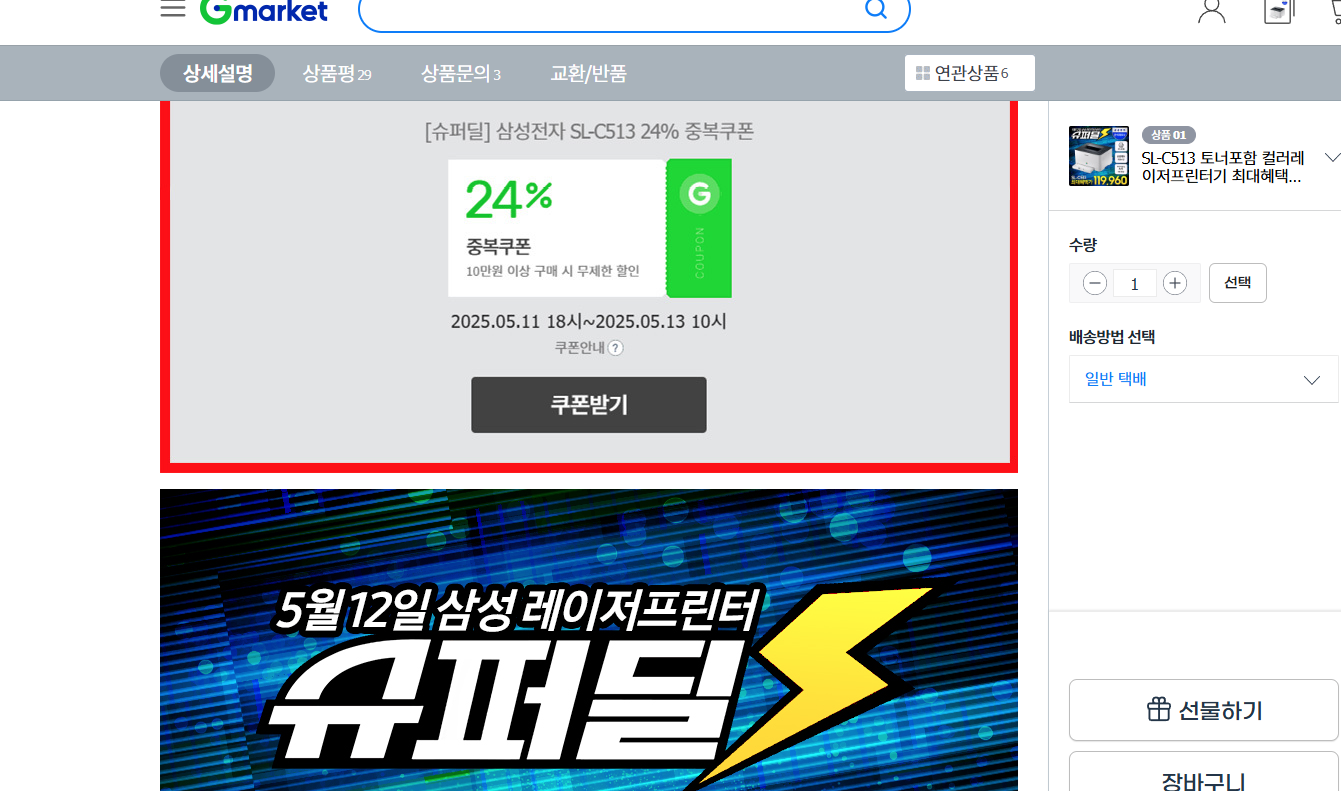Click the Gmarket logo

pyautogui.click(x=264, y=11)
